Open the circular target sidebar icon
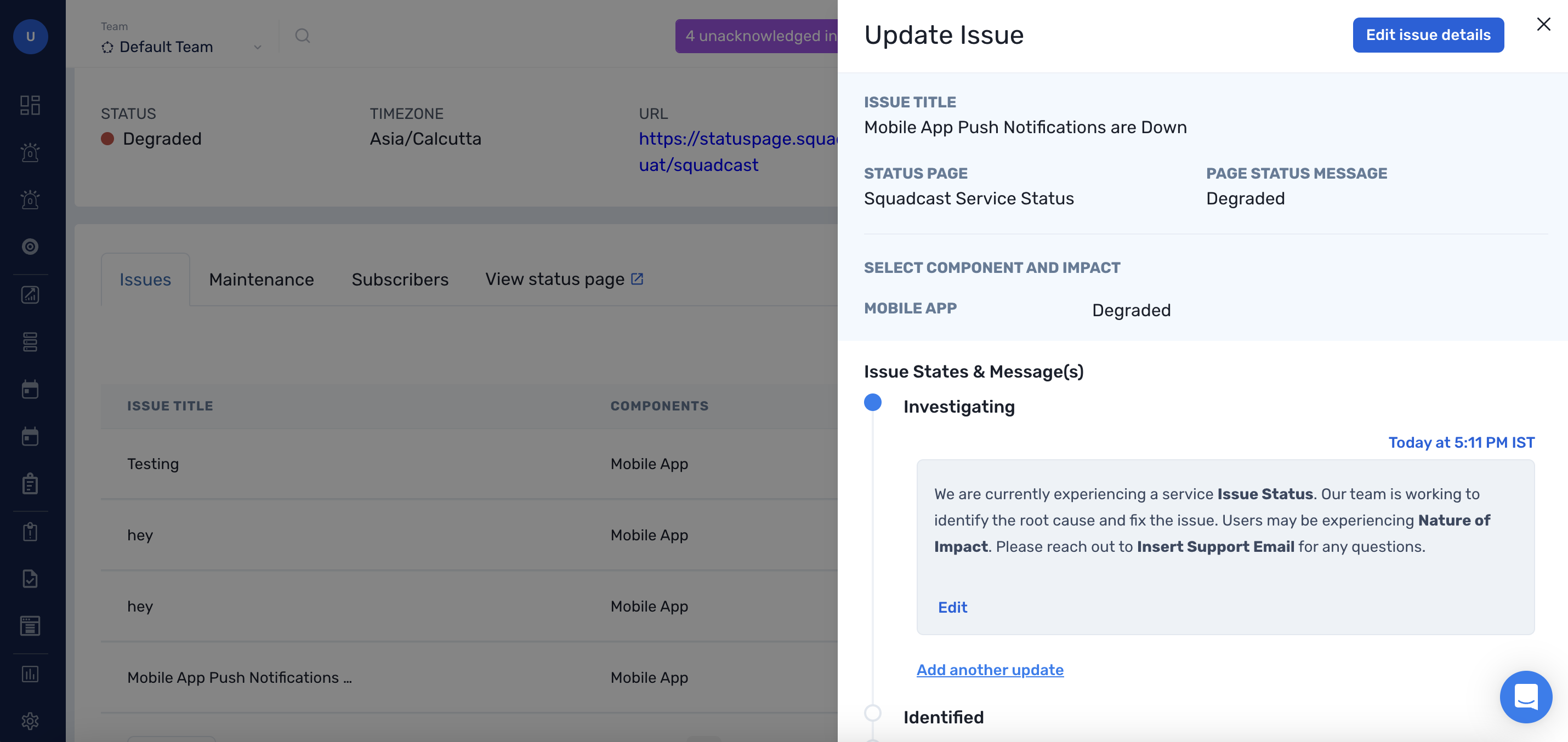The width and height of the screenshot is (1568, 742). click(x=30, y=246)
